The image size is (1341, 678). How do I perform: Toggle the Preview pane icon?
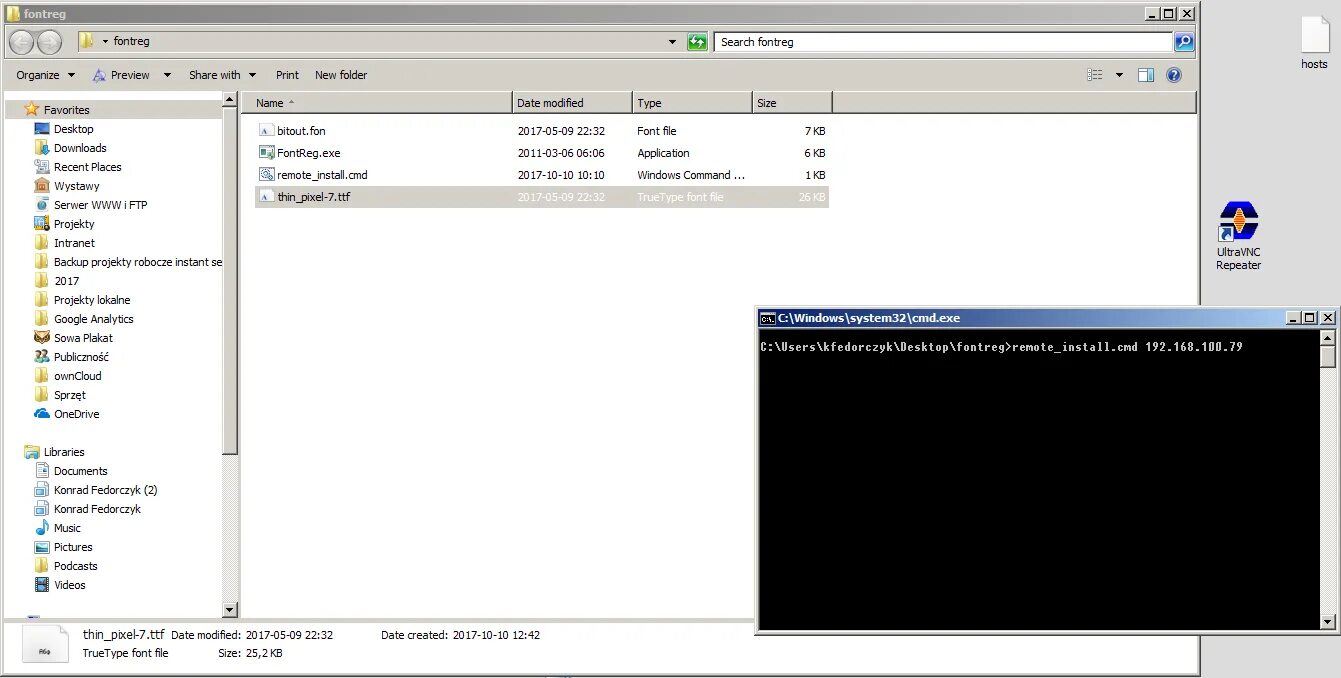click(1146, 75)
